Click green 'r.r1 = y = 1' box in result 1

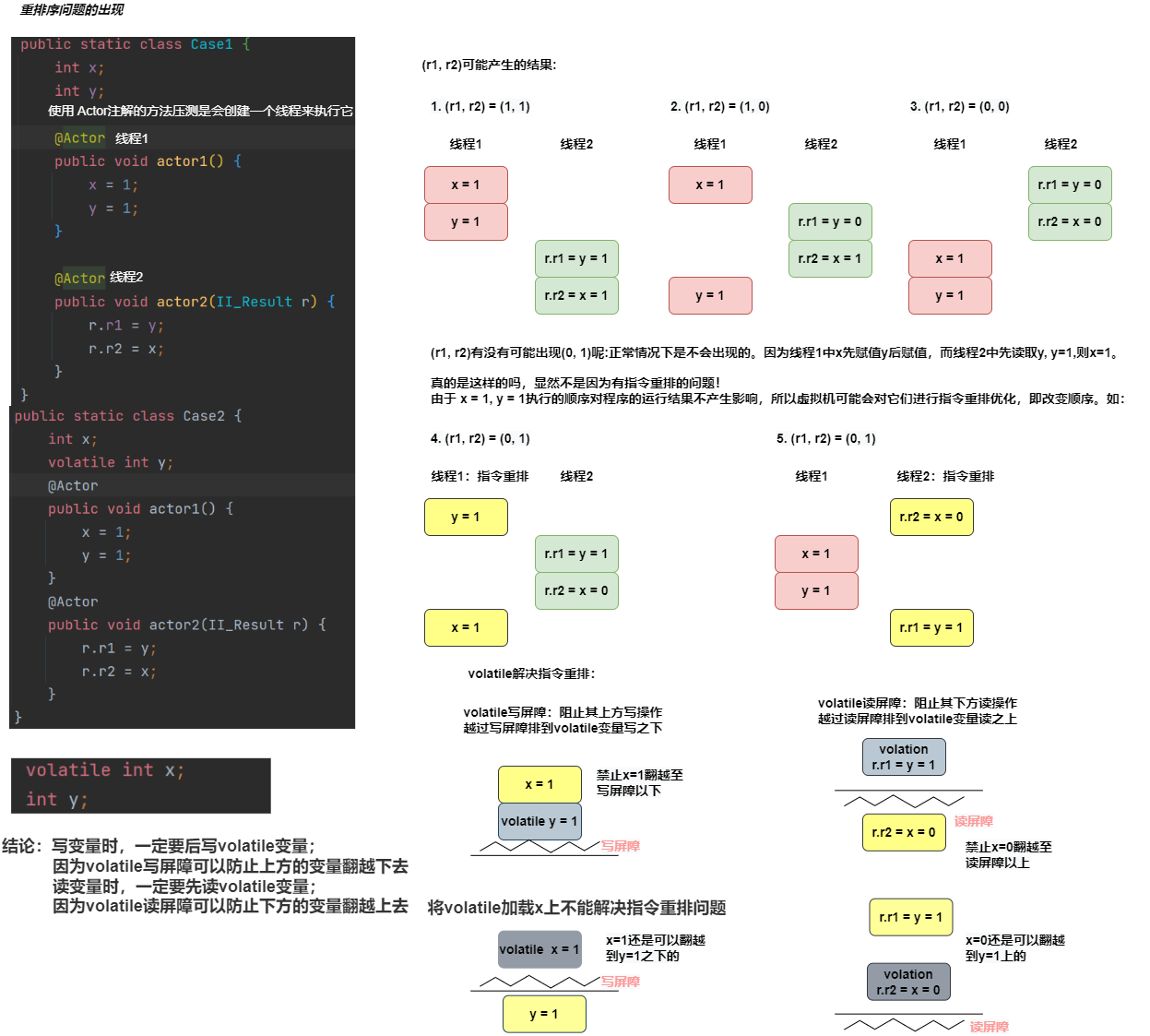pyautogui.click(x=576, y=258)
